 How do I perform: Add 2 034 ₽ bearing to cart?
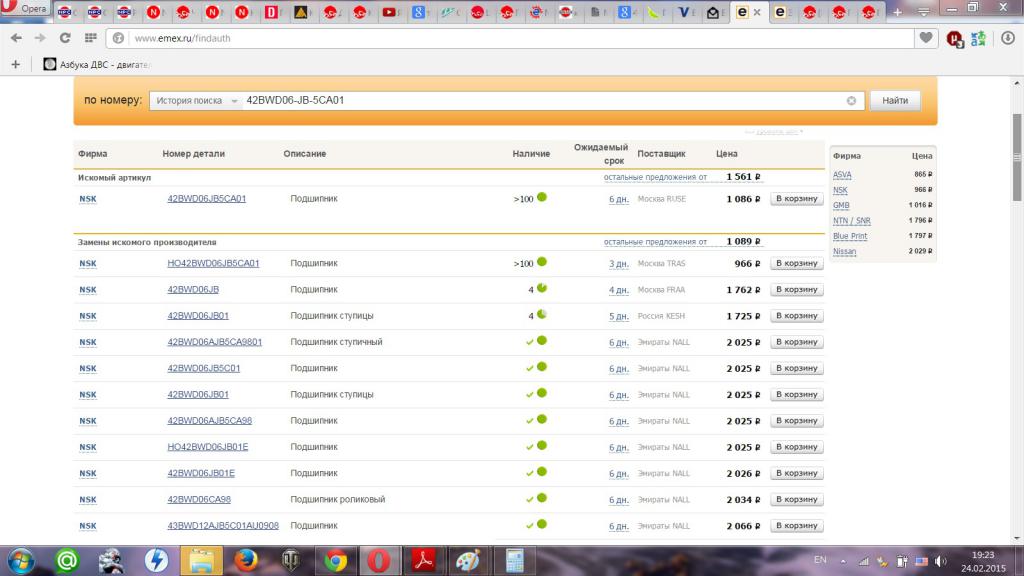click(x=796, y=499)
